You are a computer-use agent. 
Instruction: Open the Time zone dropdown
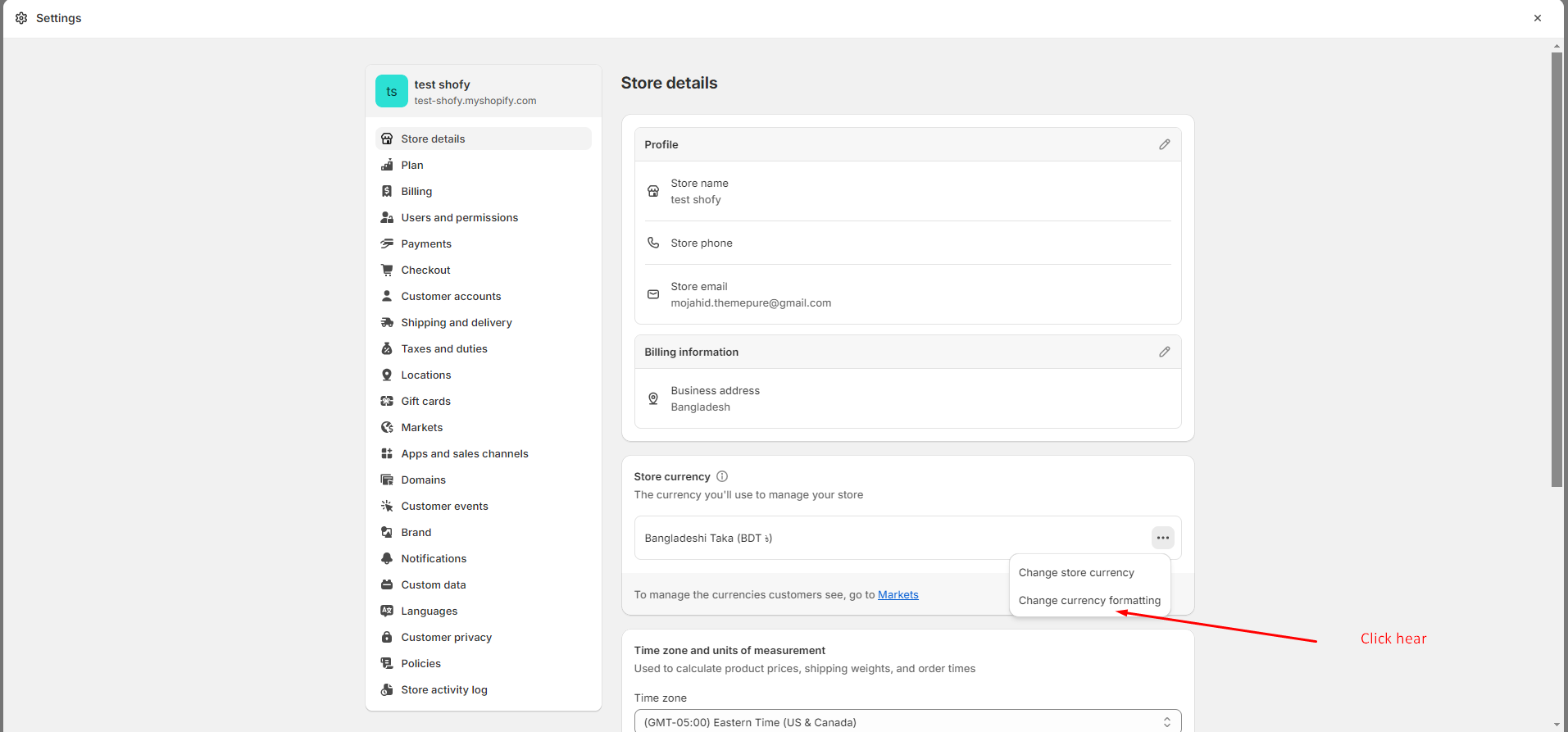(907, 721)
